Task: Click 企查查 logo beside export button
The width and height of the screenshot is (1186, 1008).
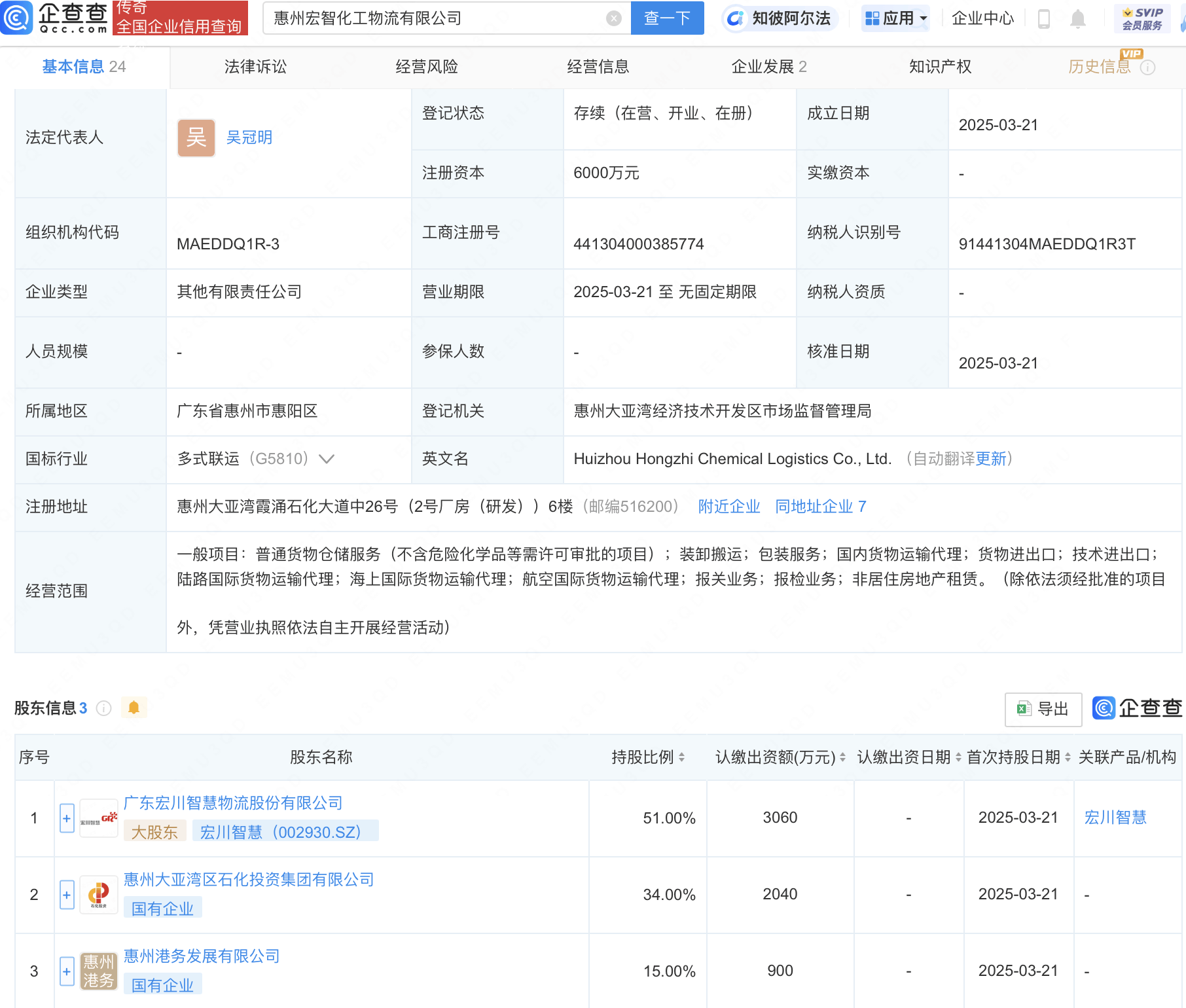Action: (1137, 708)
